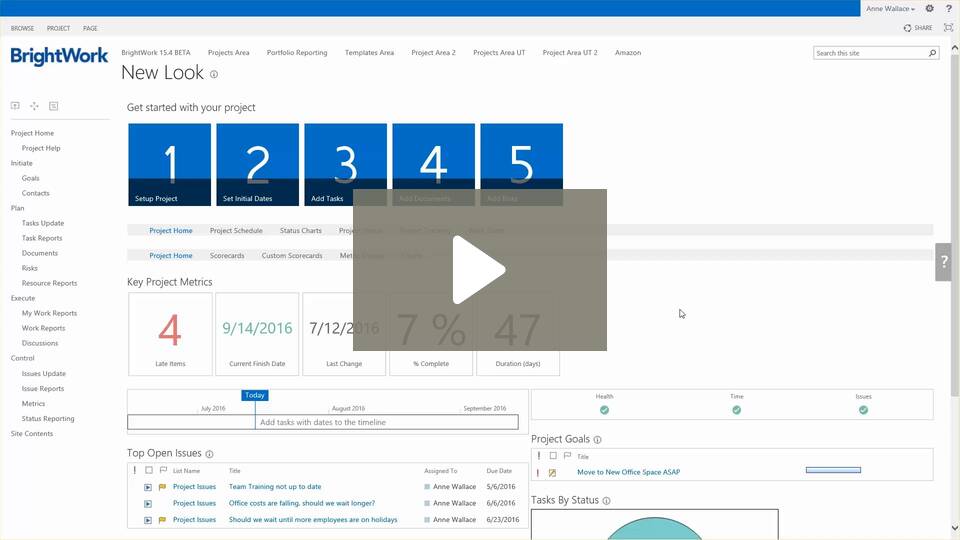
Task: Open Tasks Update in sidebar
Action: pyautogui.click(x=43, y=223)
